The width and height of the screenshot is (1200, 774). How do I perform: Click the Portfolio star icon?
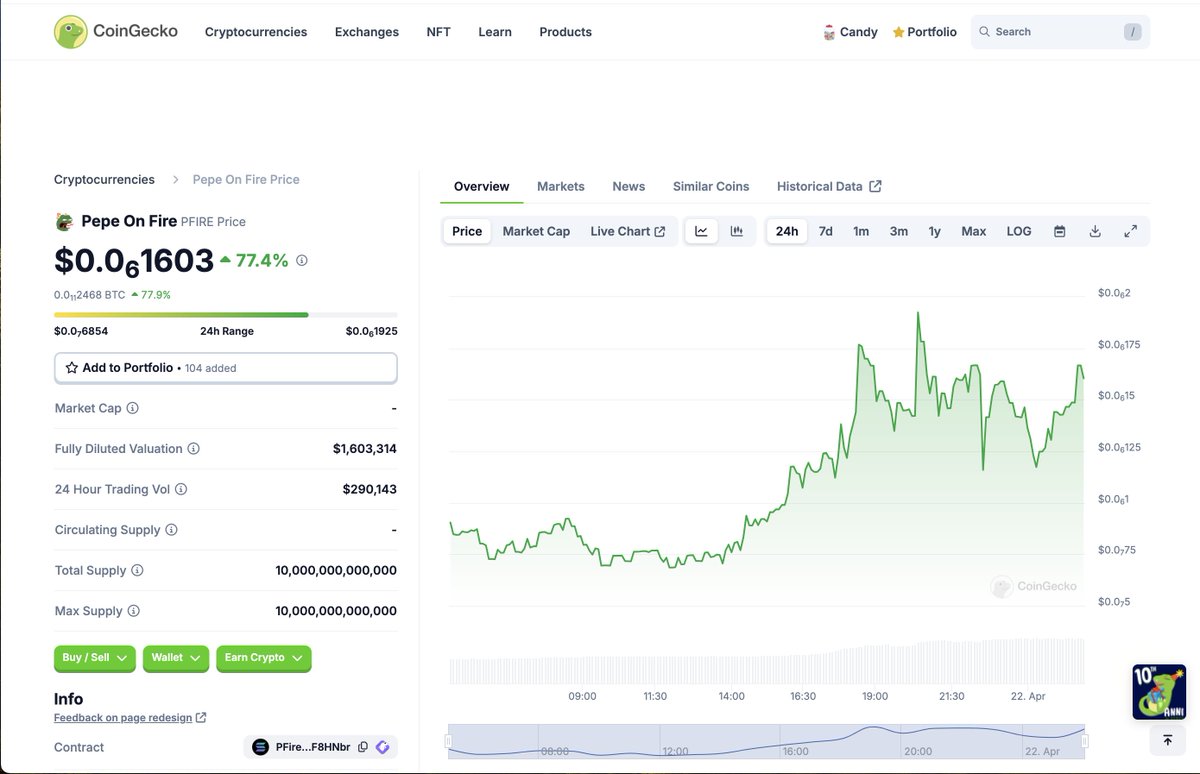[x=898, y=32]
